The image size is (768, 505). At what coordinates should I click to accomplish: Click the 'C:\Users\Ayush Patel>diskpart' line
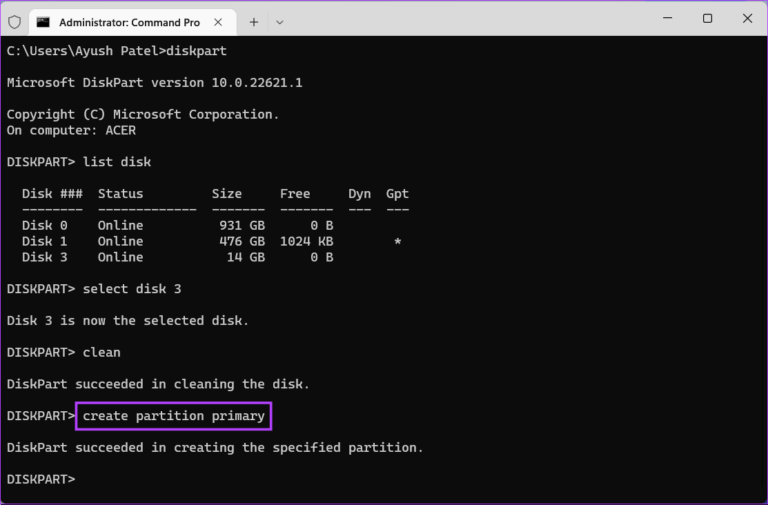tap(117, 51)
